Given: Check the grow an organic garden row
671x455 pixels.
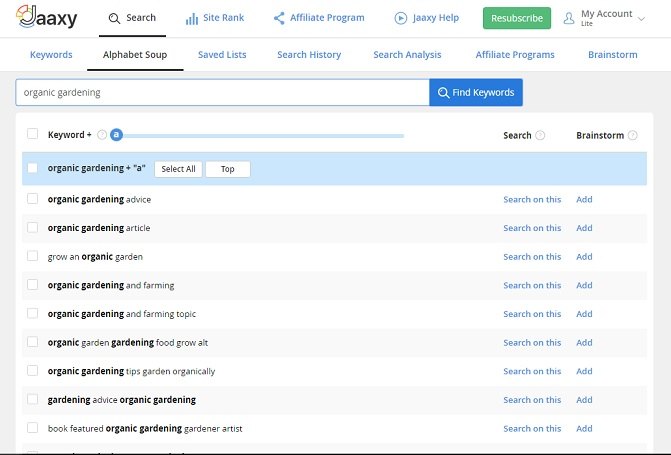Looking at the screenshot, I should 33,256.
